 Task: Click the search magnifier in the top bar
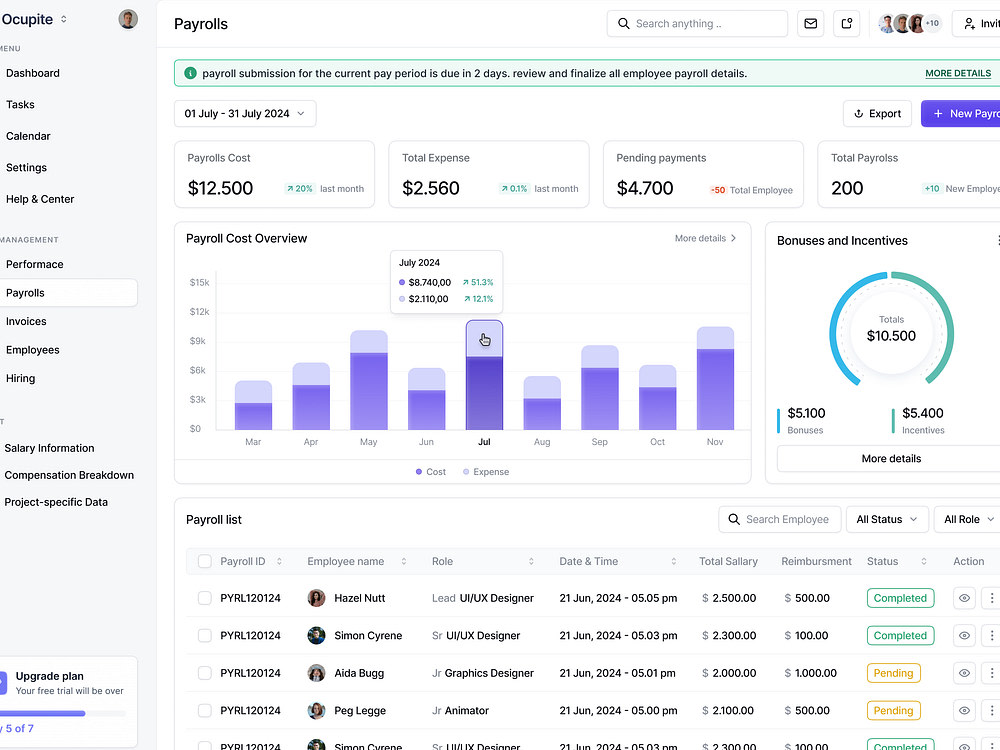[623, 24]
